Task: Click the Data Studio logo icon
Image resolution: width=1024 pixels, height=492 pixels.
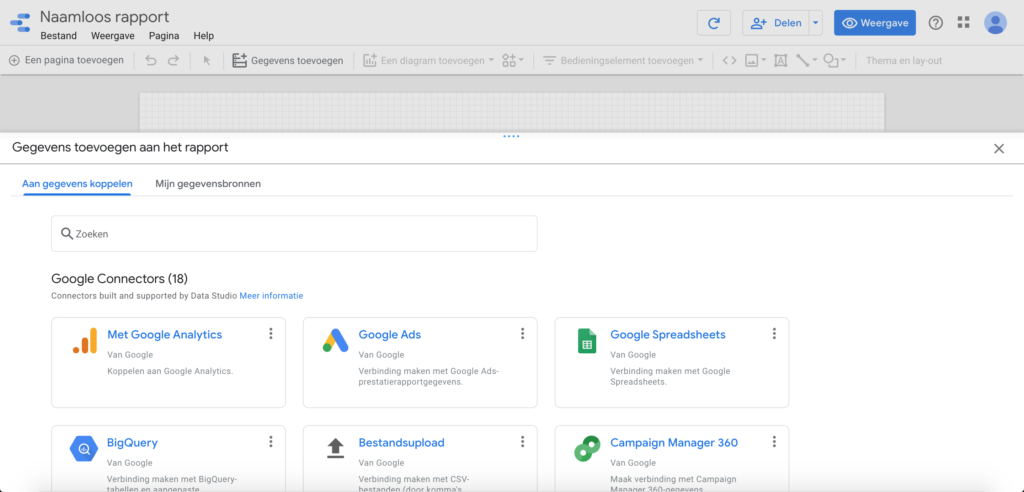Action: 19,23
